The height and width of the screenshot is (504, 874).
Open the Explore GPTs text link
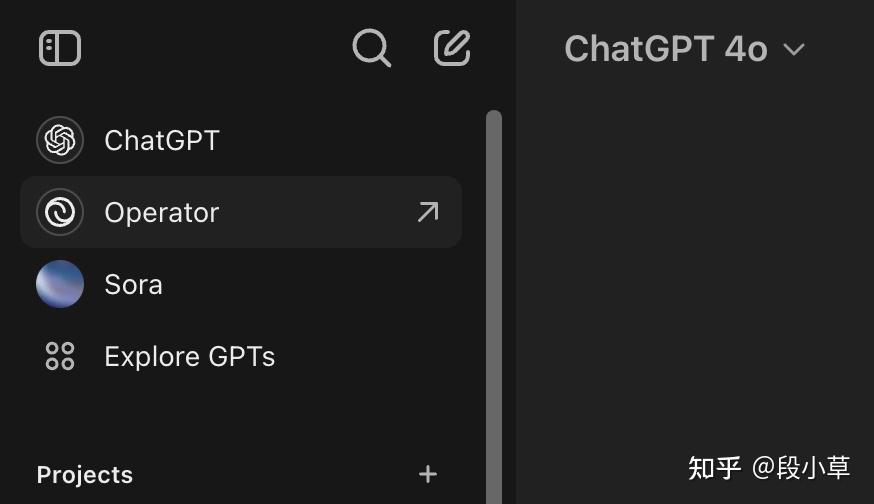(x=190, y=356)
